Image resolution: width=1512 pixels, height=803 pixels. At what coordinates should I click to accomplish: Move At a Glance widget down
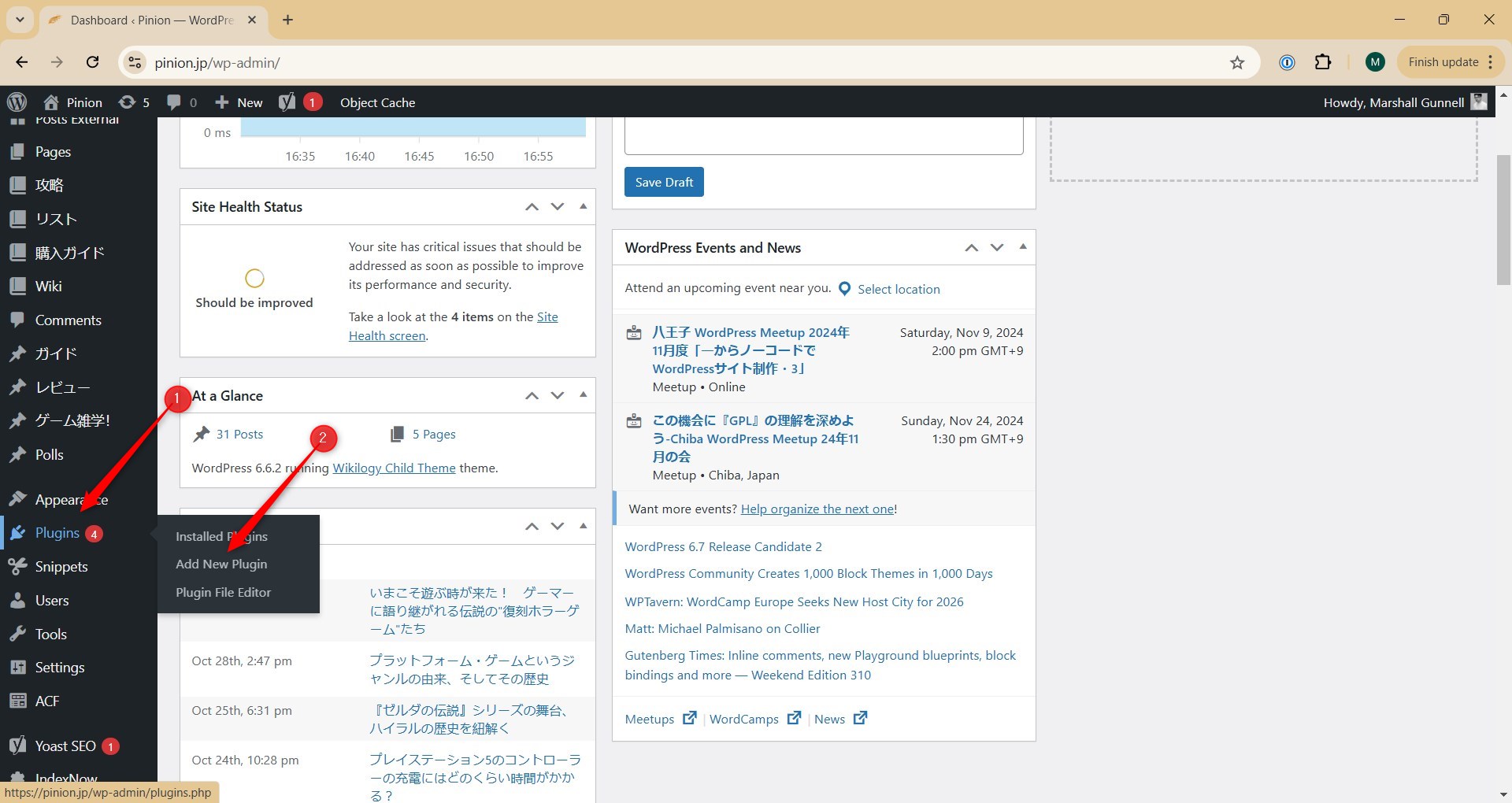pyautogui.click(x=558, y=396)
